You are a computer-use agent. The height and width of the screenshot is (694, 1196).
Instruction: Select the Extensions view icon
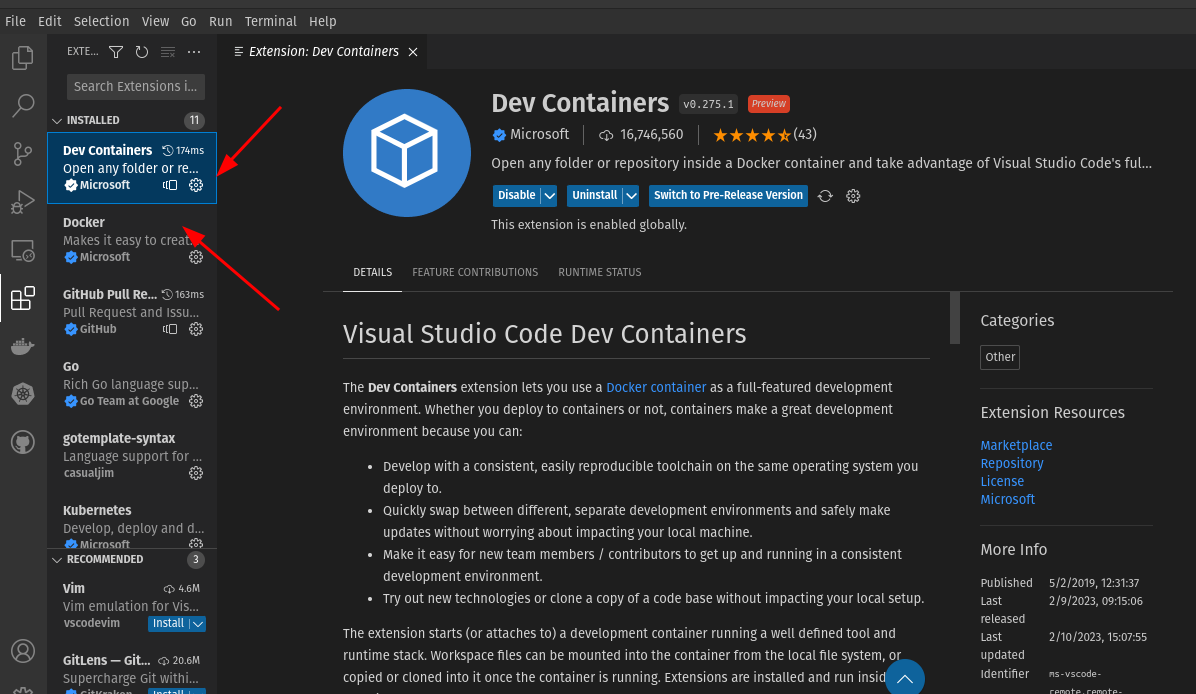tap(23, 298)
